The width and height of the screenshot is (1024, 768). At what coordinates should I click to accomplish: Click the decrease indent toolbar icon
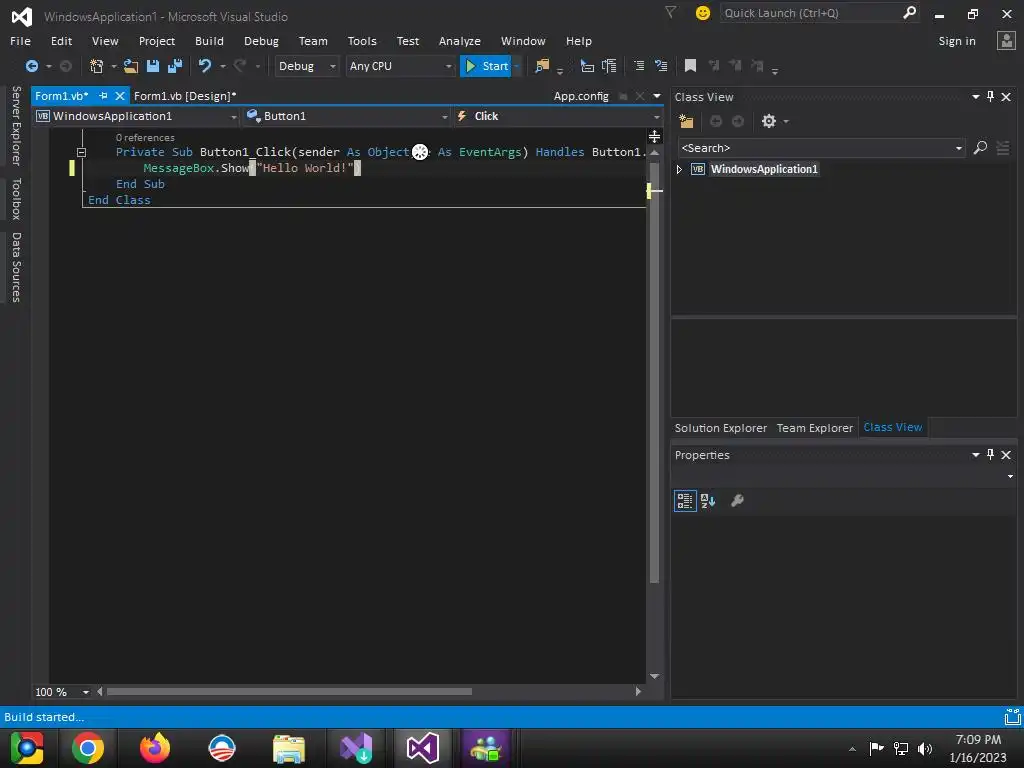click(587, 66)
